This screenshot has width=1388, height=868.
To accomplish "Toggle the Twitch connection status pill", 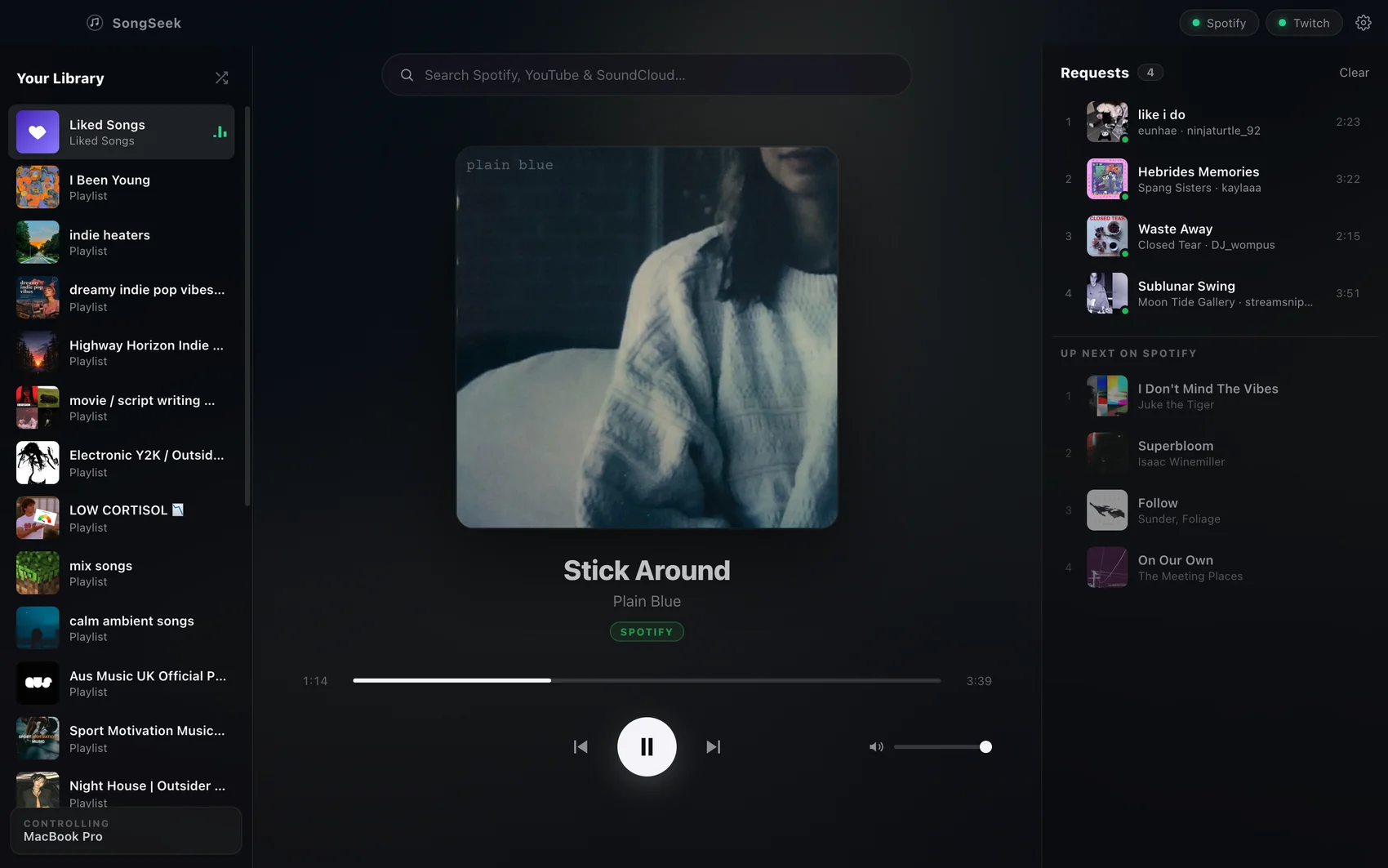I will point(1304,23).
